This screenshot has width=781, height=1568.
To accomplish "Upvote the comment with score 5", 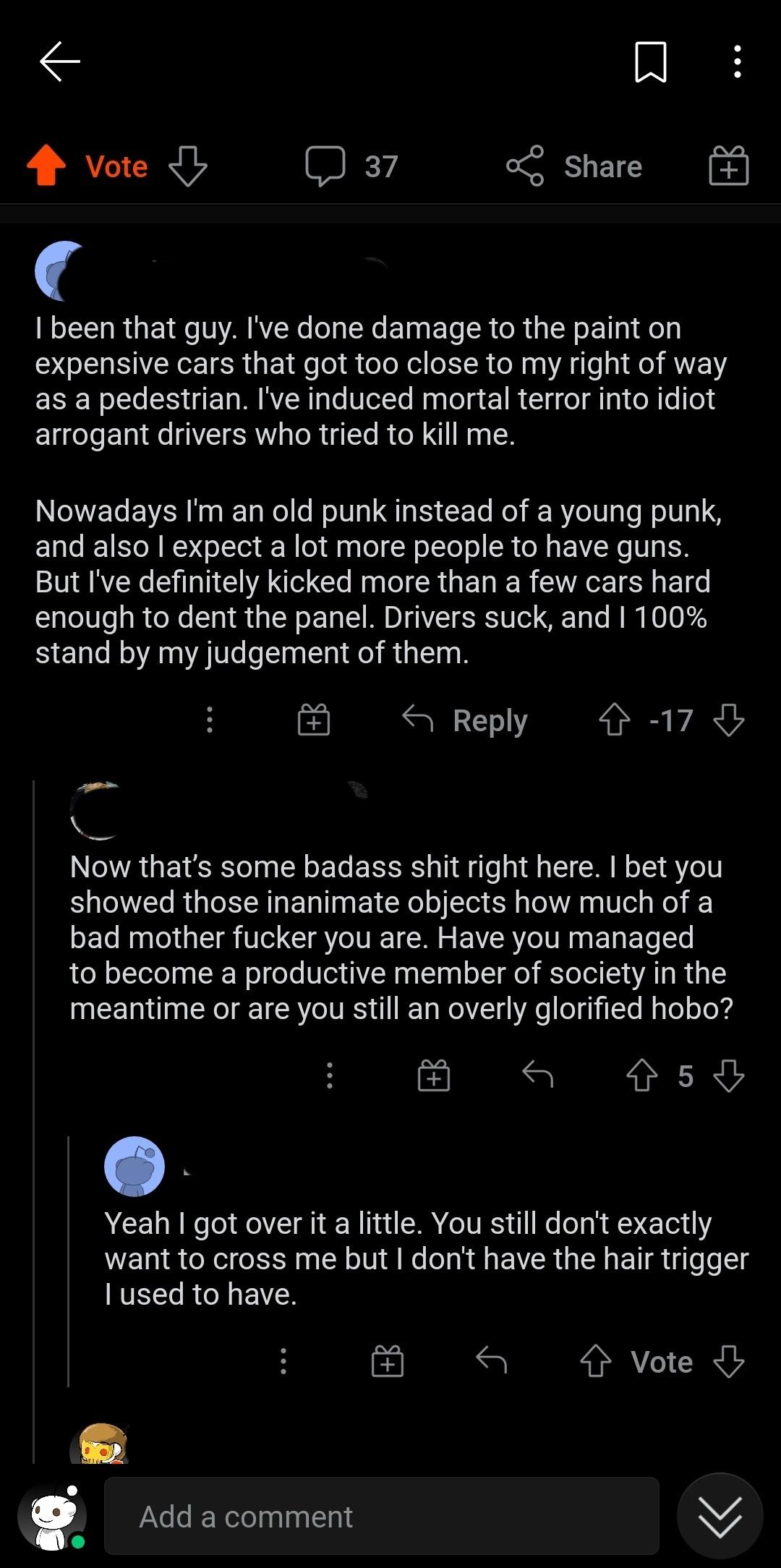I will [641, 1075].
